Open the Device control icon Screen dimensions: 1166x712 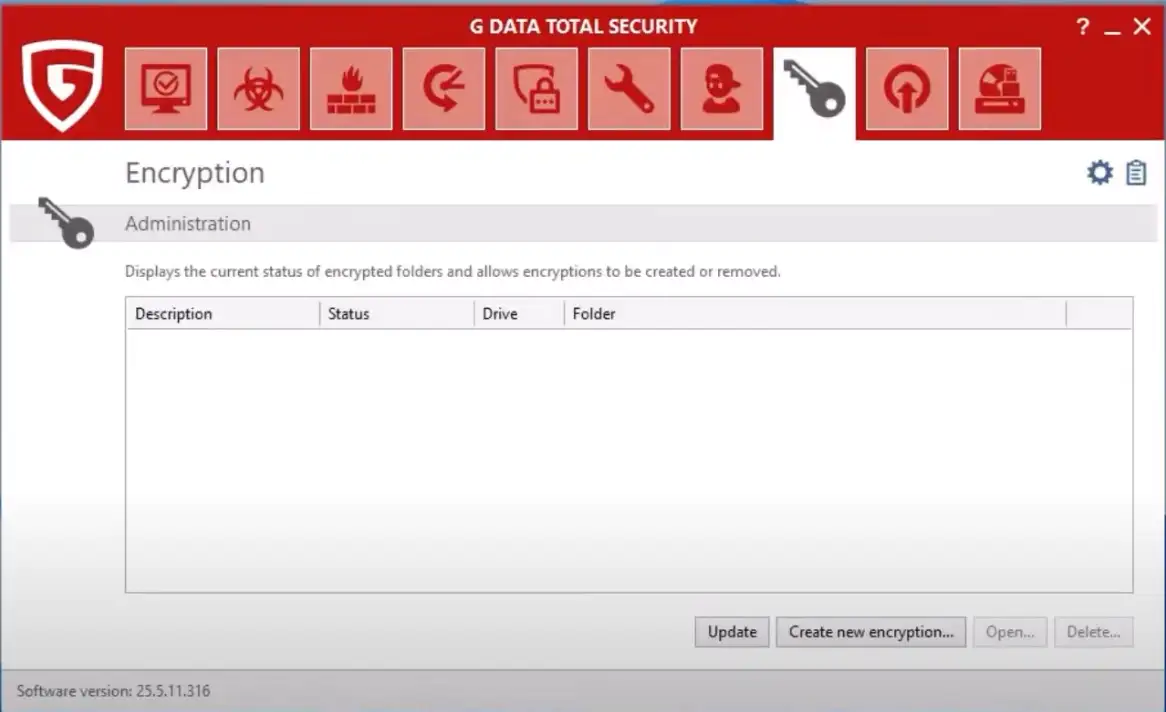(x=999, y=89)
